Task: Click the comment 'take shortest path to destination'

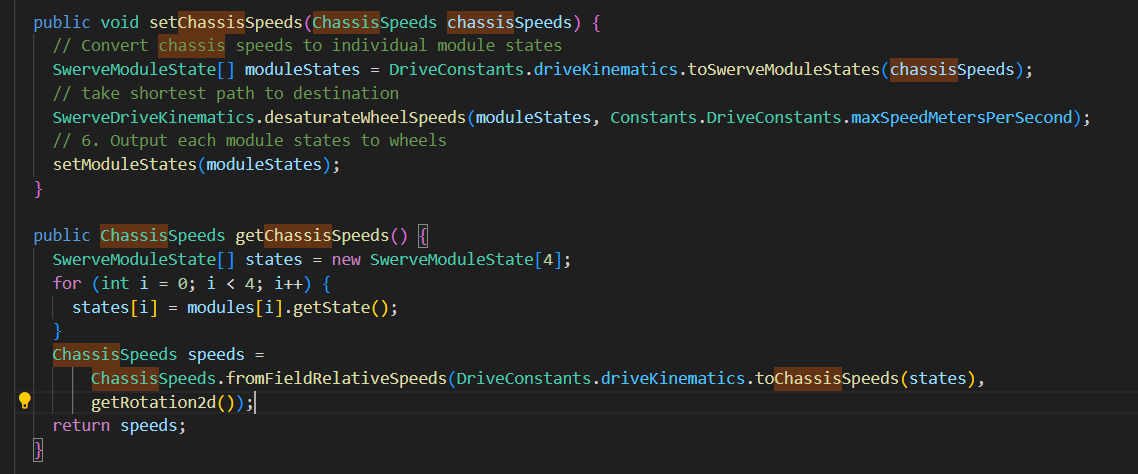Action: point(226,94)
